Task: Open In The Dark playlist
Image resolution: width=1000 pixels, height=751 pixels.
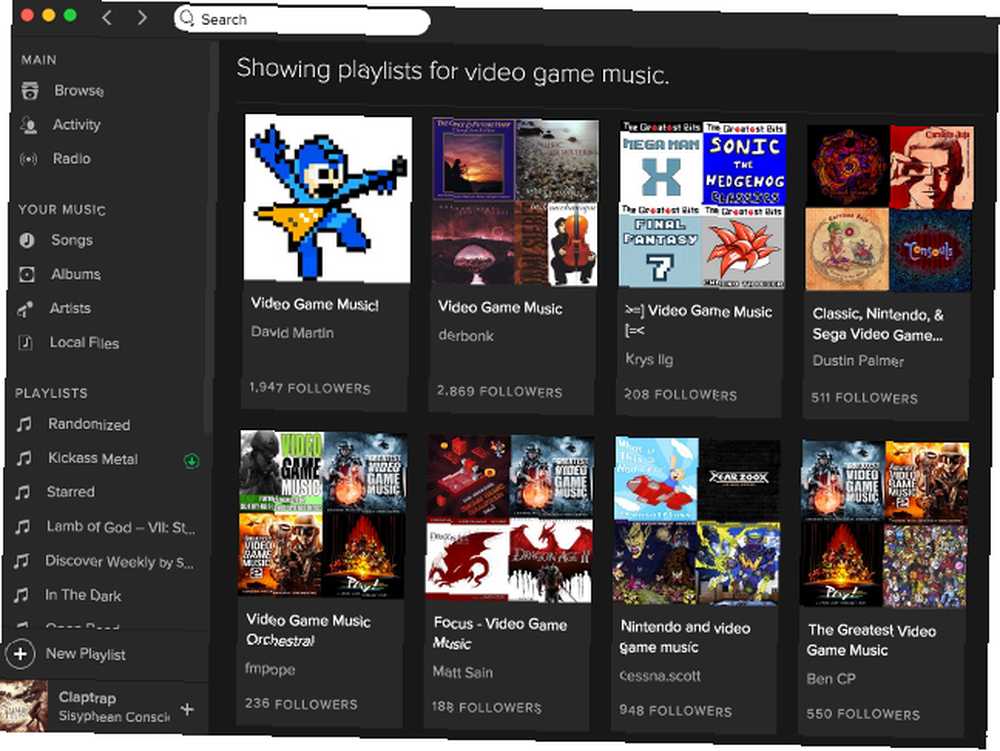Action: [83, 595]
